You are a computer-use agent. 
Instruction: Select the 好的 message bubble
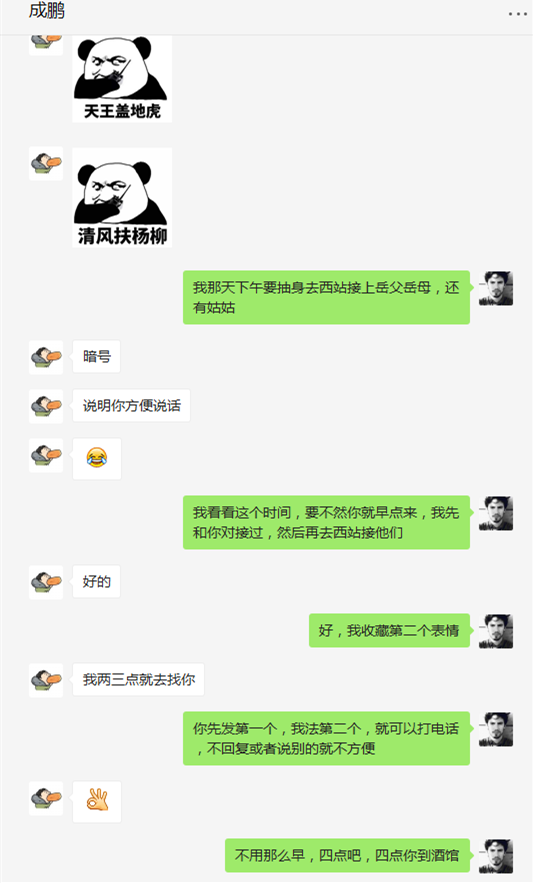click(x=96, y=582)
